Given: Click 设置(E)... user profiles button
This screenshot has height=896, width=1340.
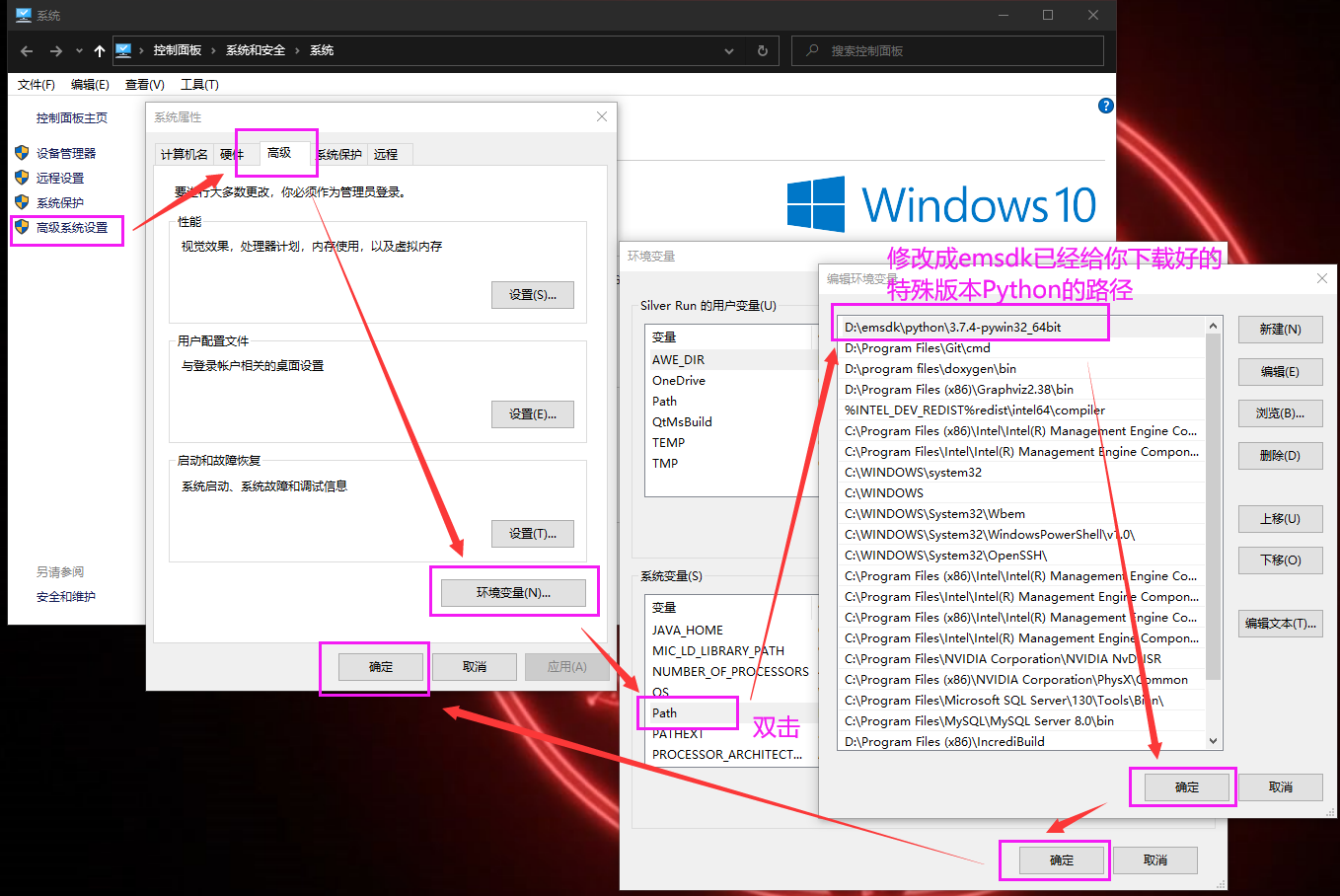Looking at the screenshot, I should coord(533,414).
